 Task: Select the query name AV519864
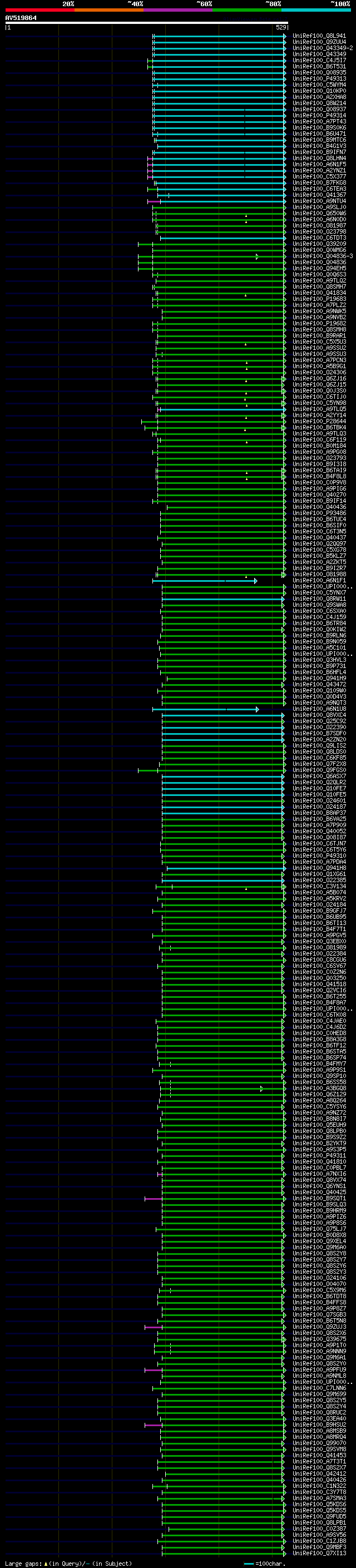point(21,18)
